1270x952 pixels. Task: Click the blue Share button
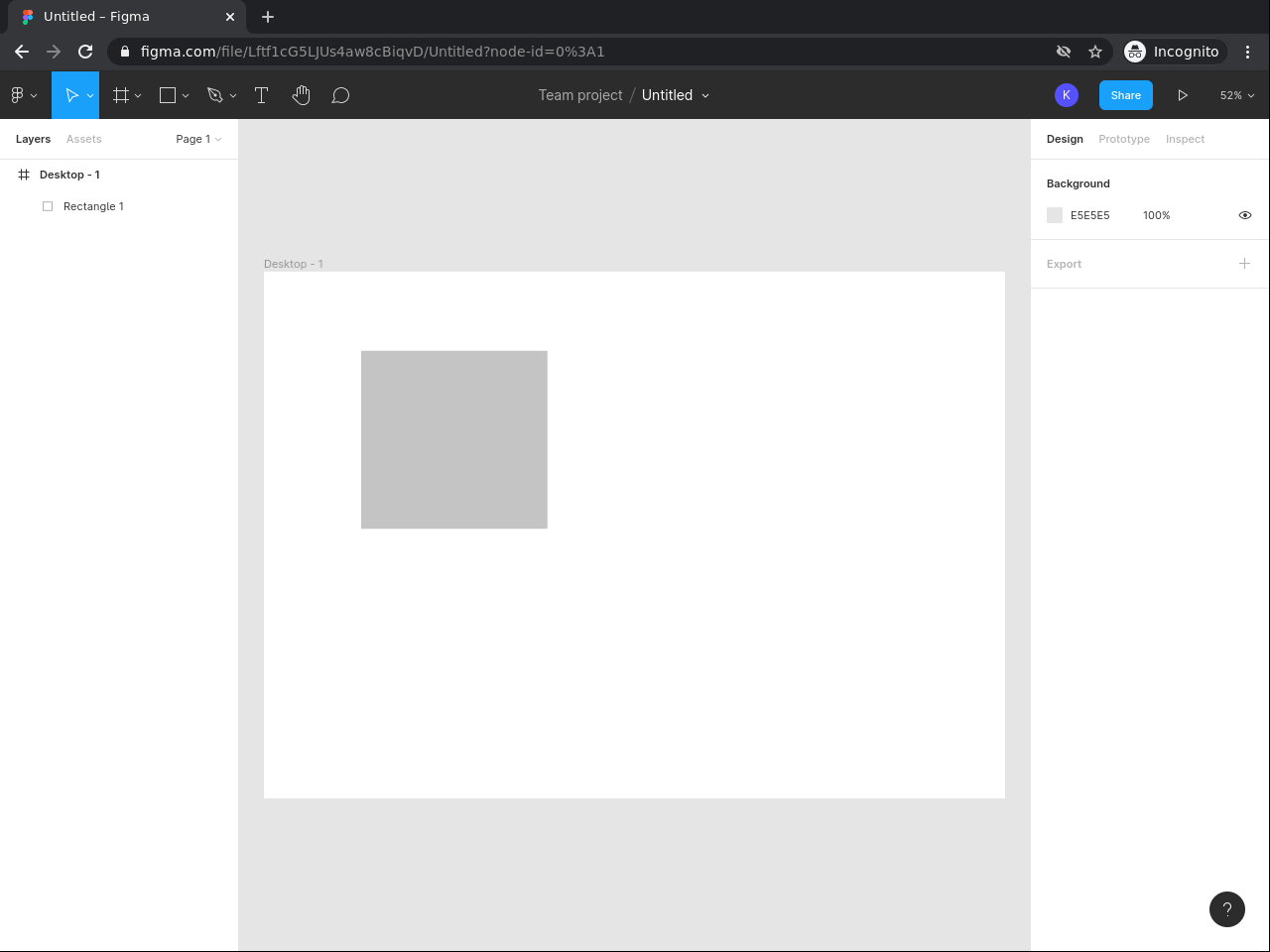point(1125,95)
